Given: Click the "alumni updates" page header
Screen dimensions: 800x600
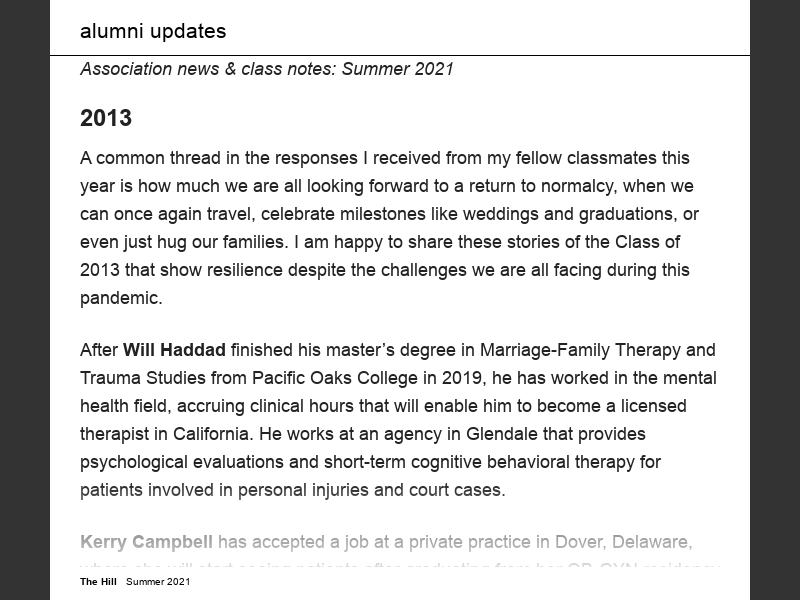Looking at the screenshot, I should coord(153,31).
